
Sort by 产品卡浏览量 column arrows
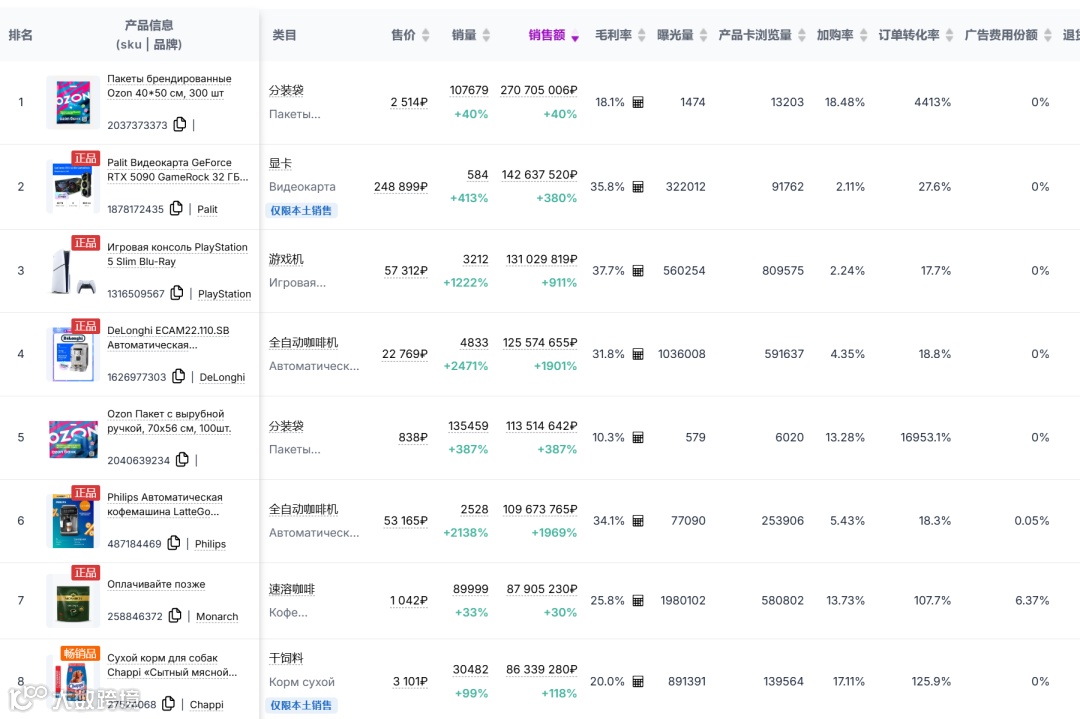pyautogui.click(x=802, y=35)
